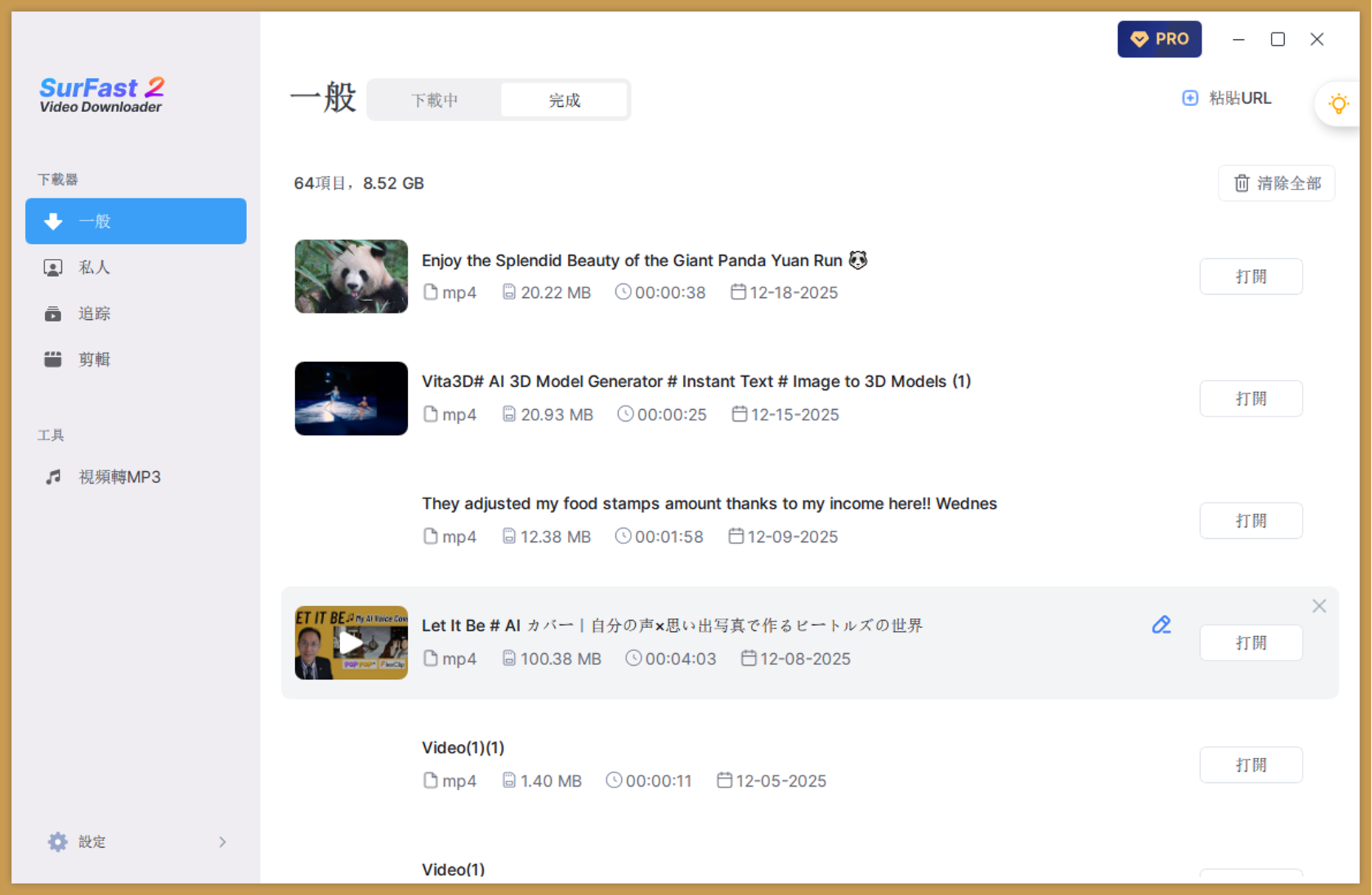1372x895 pixels.
Task: Select the 一般 downloader in sidebar
Action: (136, 221)
